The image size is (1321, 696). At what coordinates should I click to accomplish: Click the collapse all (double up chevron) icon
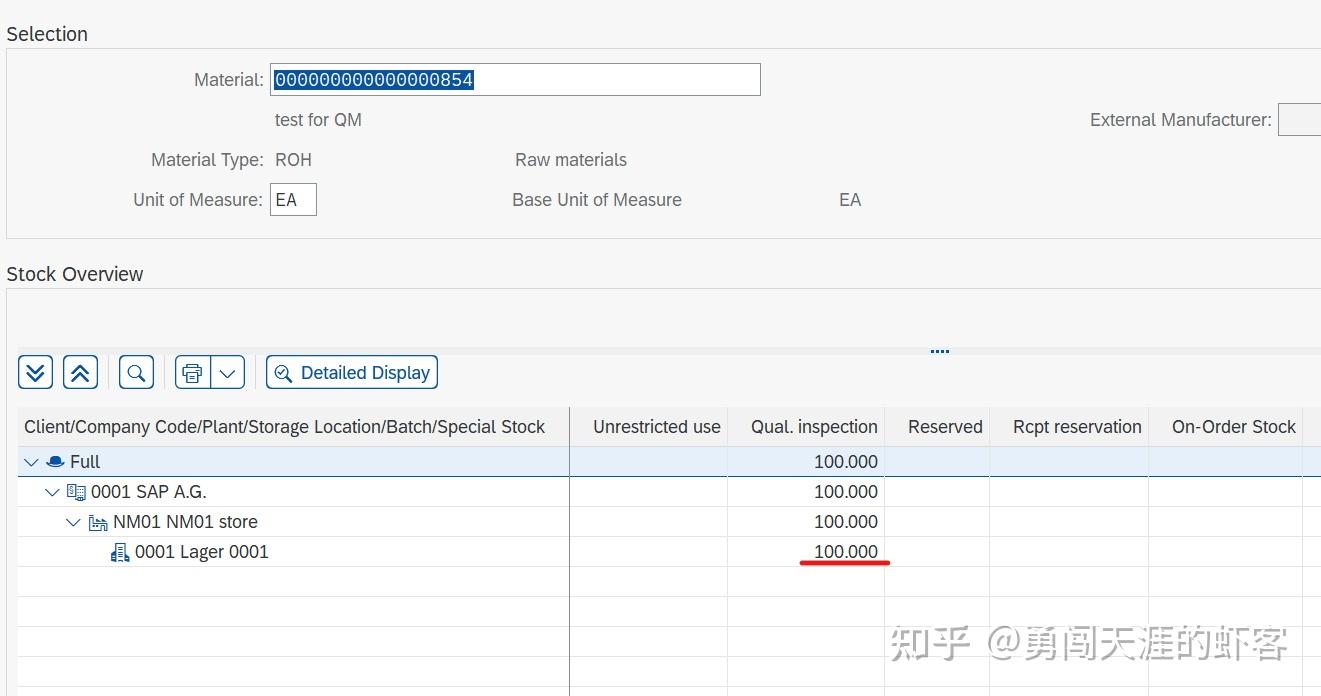pyautogui.click(x=80, y=371)
